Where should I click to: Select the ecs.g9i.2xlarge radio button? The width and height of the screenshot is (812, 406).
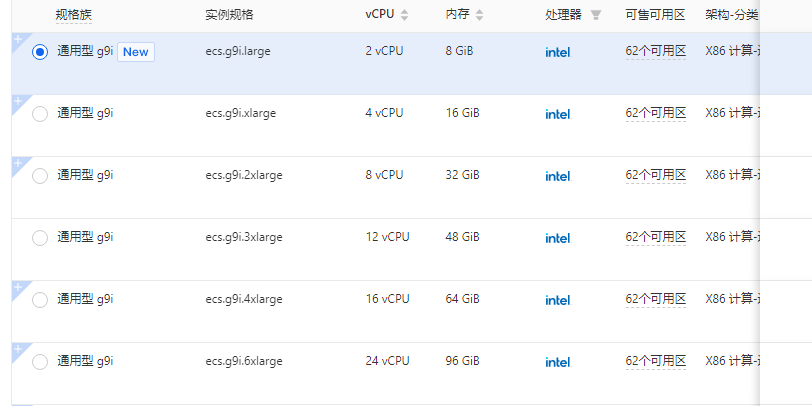(40, 176)
